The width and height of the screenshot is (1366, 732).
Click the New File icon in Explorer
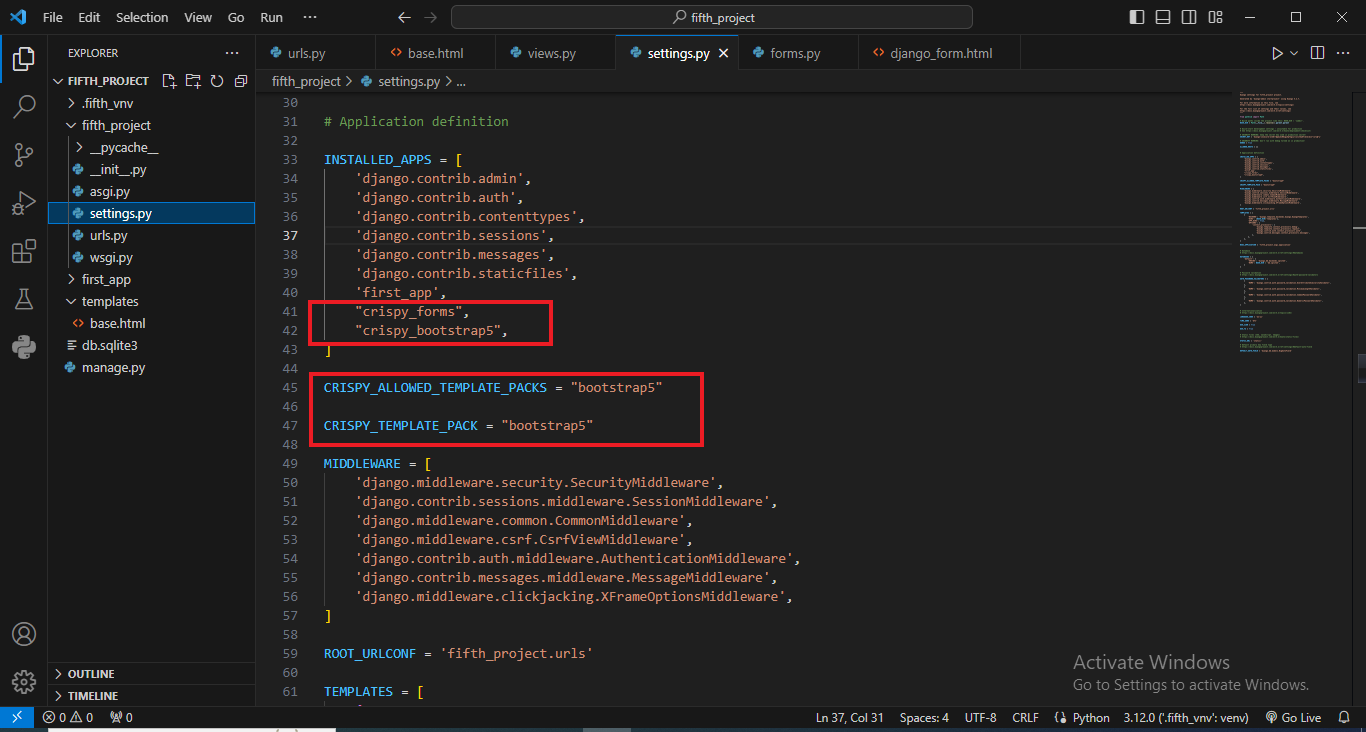point(169,81)
